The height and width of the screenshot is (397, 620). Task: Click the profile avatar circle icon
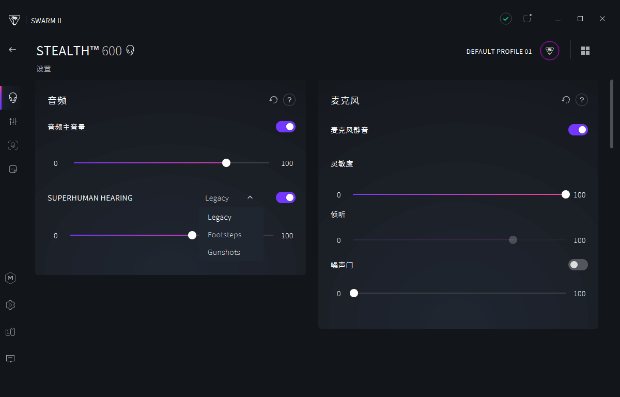(x=550, y=51)
